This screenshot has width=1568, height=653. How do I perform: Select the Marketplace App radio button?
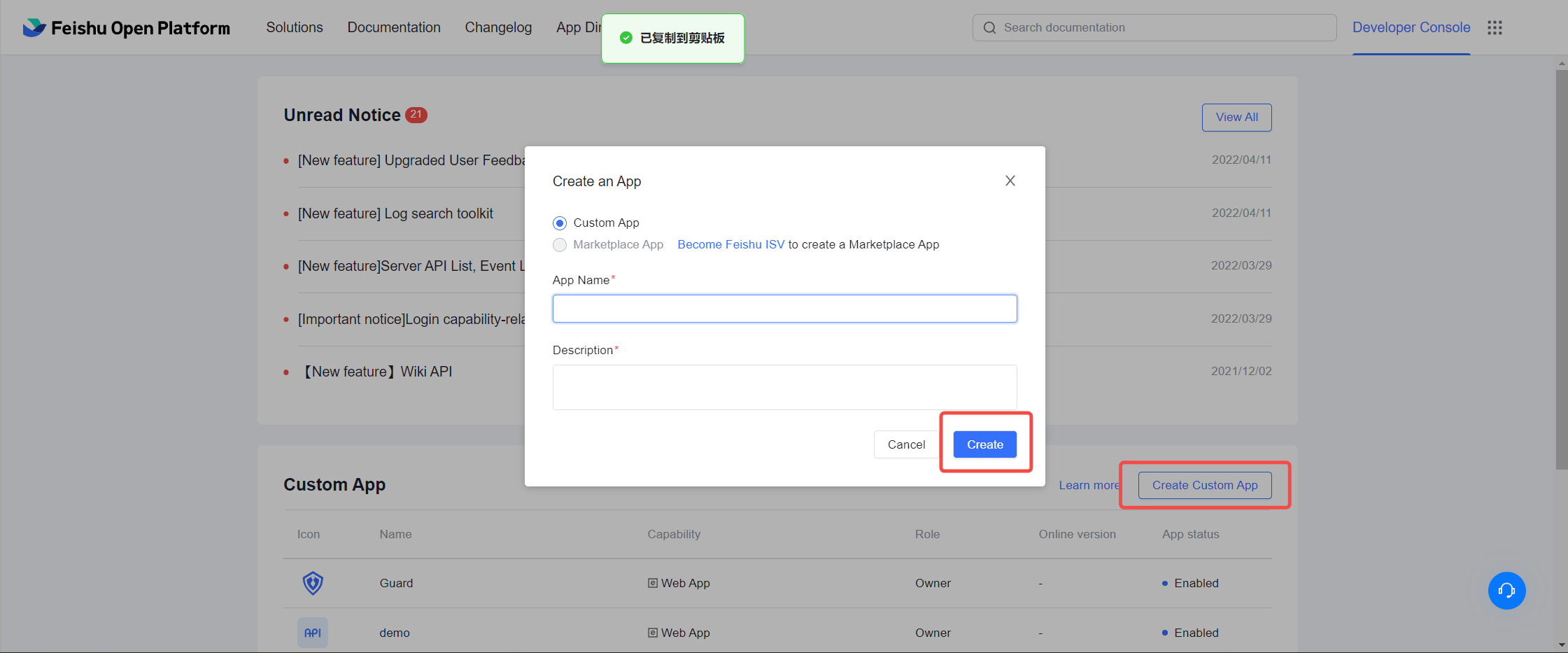pyautogui.click(x=559, y=245)
